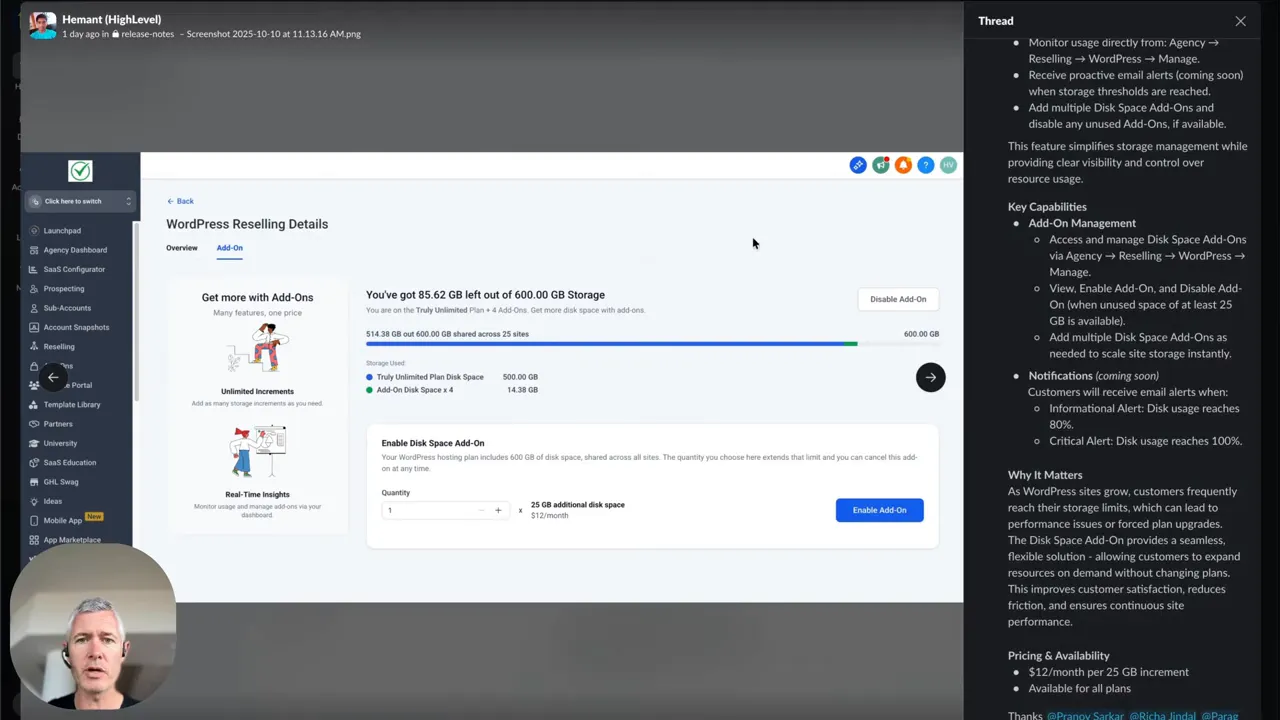This screenshot has width=1280, height=720.
Task: Open SaaS Configurator menu item
Action: point(74,269)
